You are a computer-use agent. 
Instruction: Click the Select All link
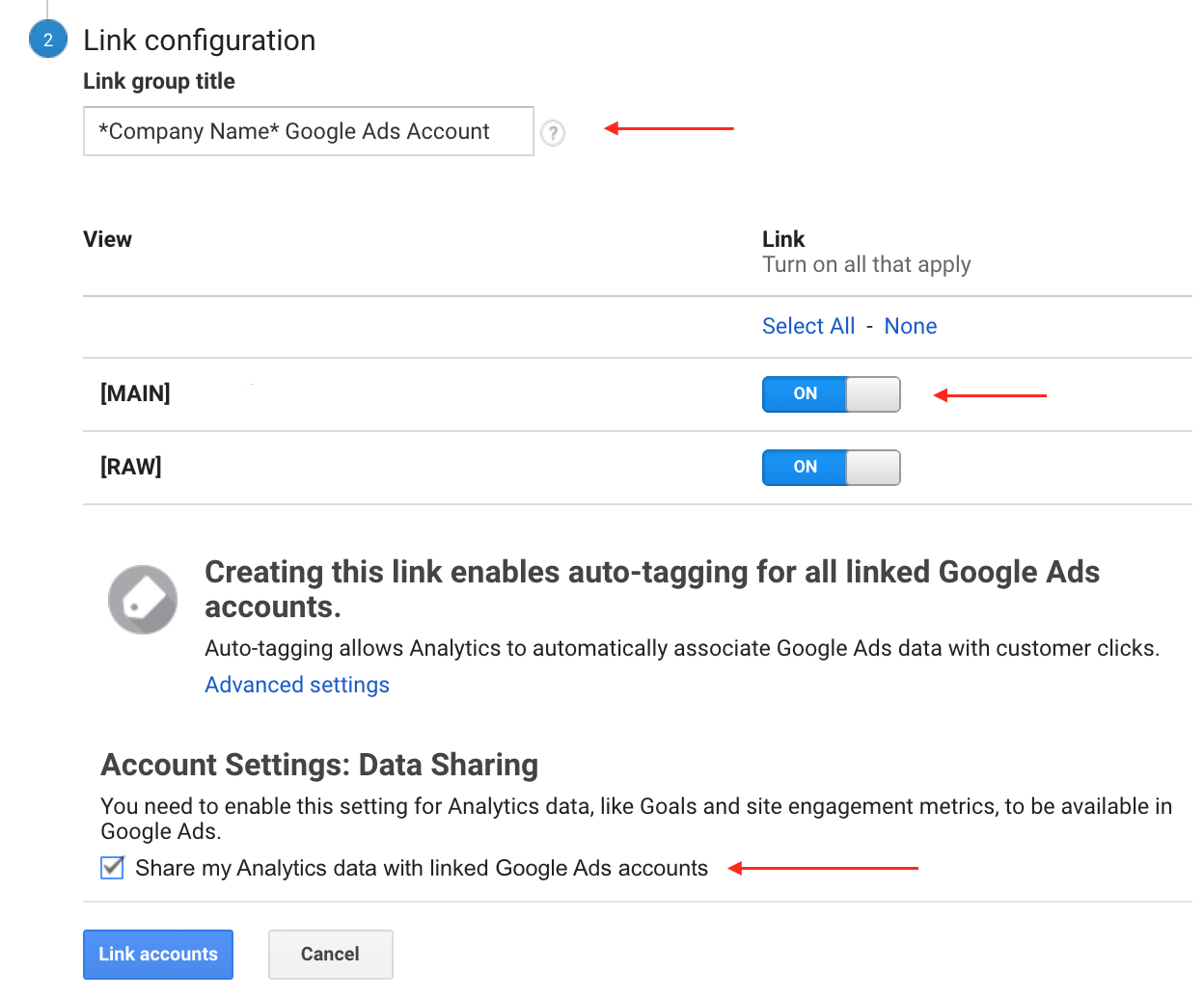(808, 326)
